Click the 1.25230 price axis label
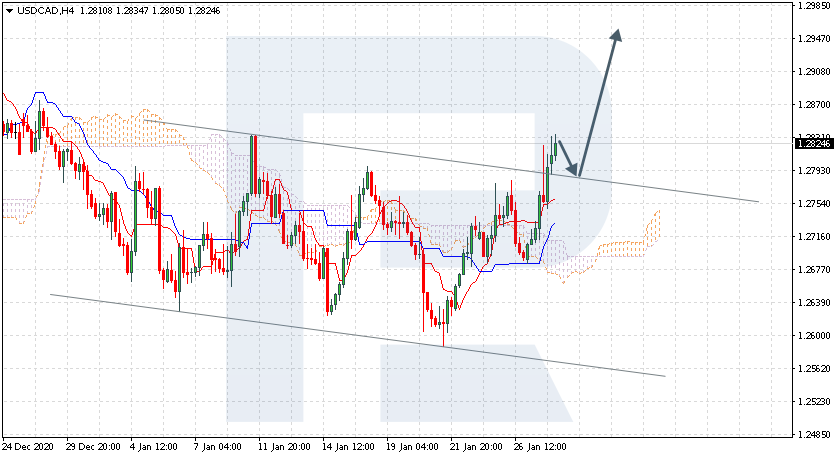The height and width of the screenshot is (458, 838). pyautogui.click(x=814, y=401)
